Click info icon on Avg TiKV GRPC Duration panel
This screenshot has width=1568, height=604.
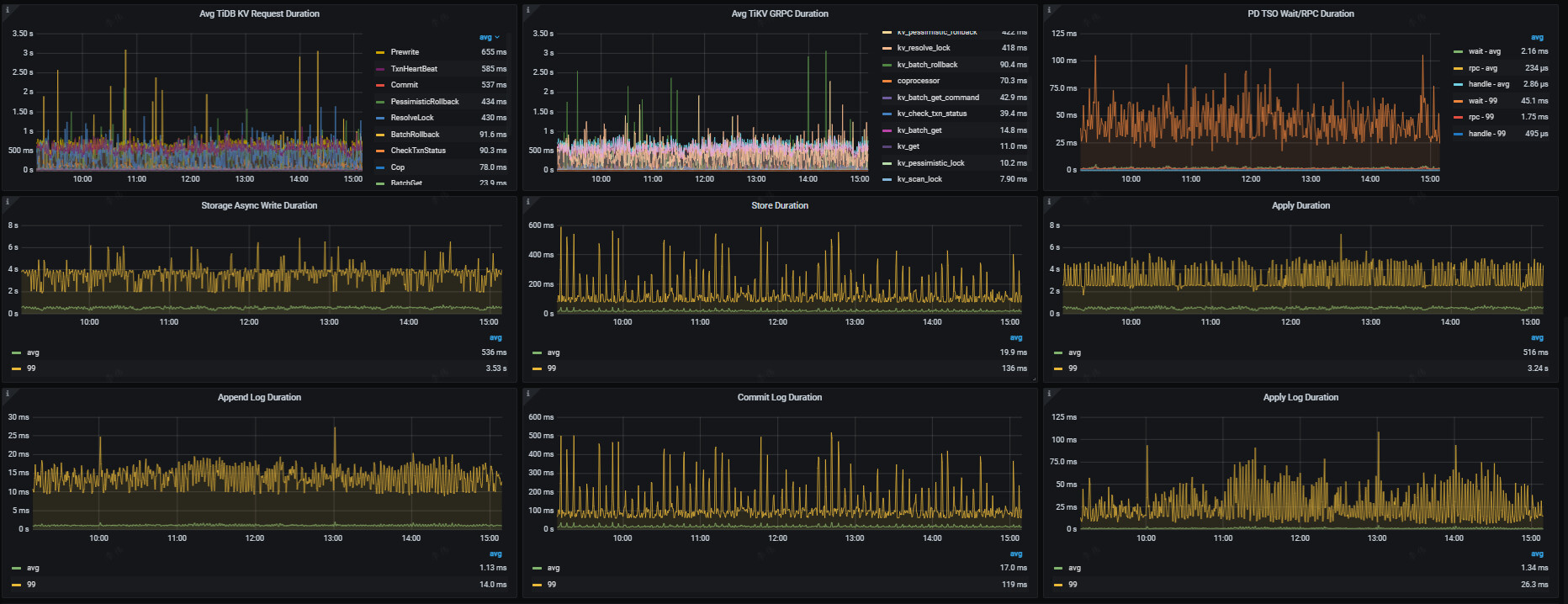pos(527,10)
